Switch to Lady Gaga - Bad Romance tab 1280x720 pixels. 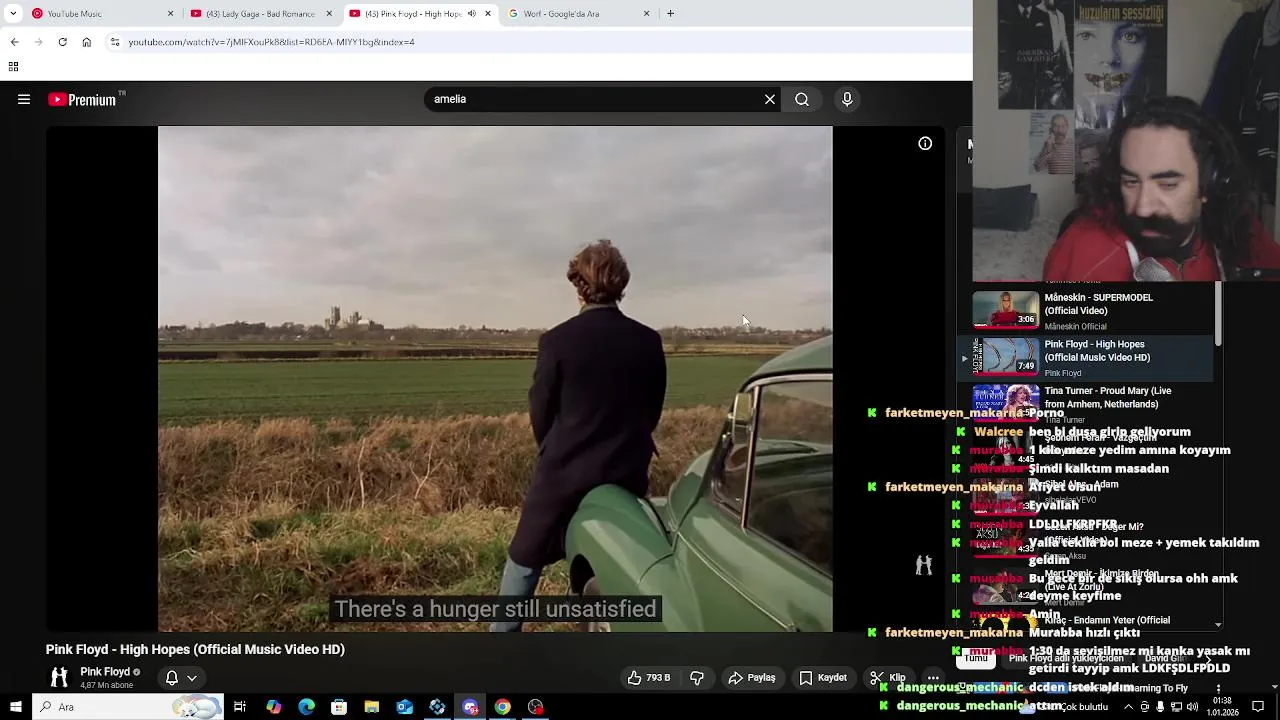coord(262,14)
